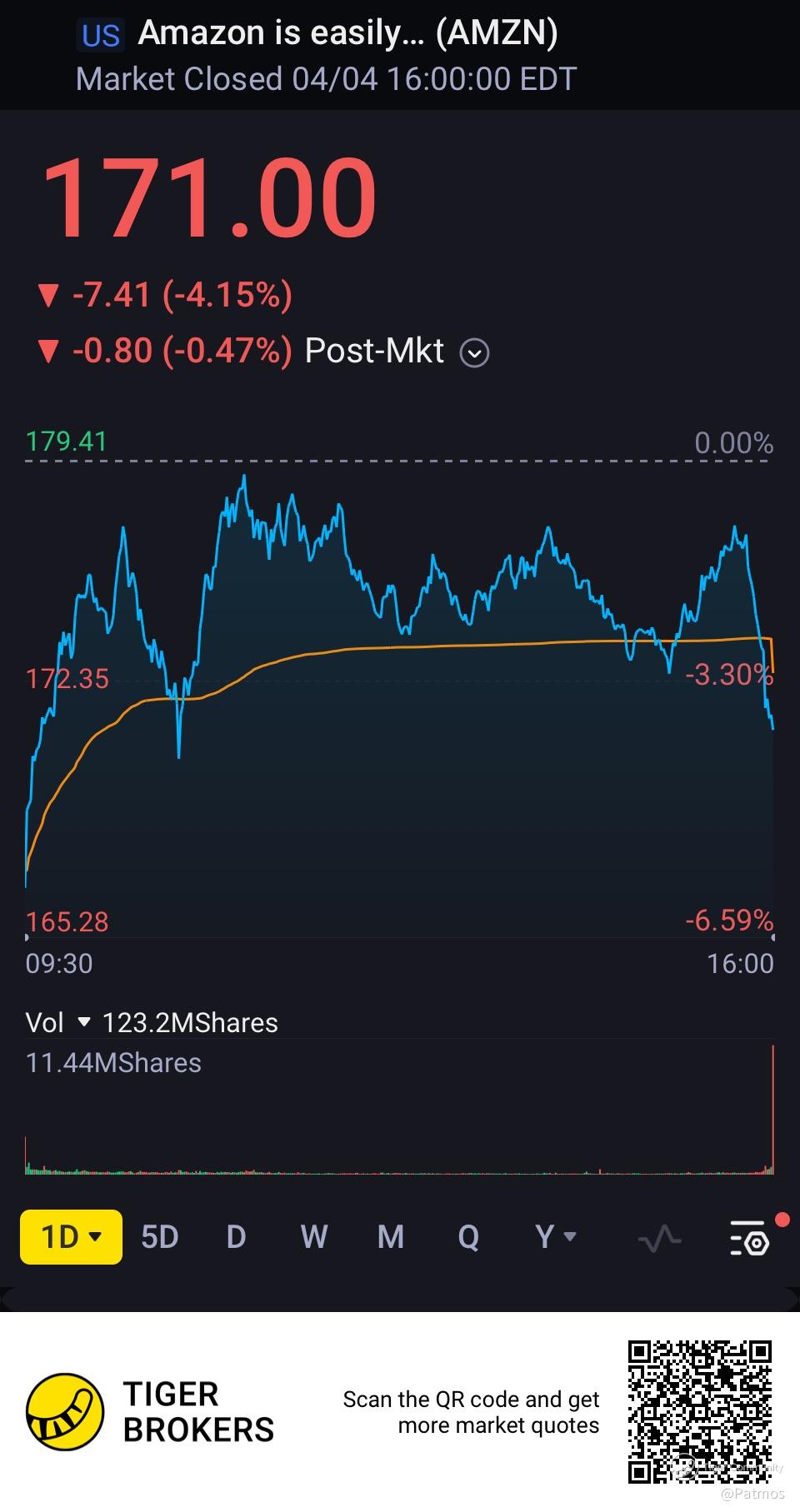Select the M monthly chart tab
This screenshot has width=800, height=1512.
coord(391,1237)
